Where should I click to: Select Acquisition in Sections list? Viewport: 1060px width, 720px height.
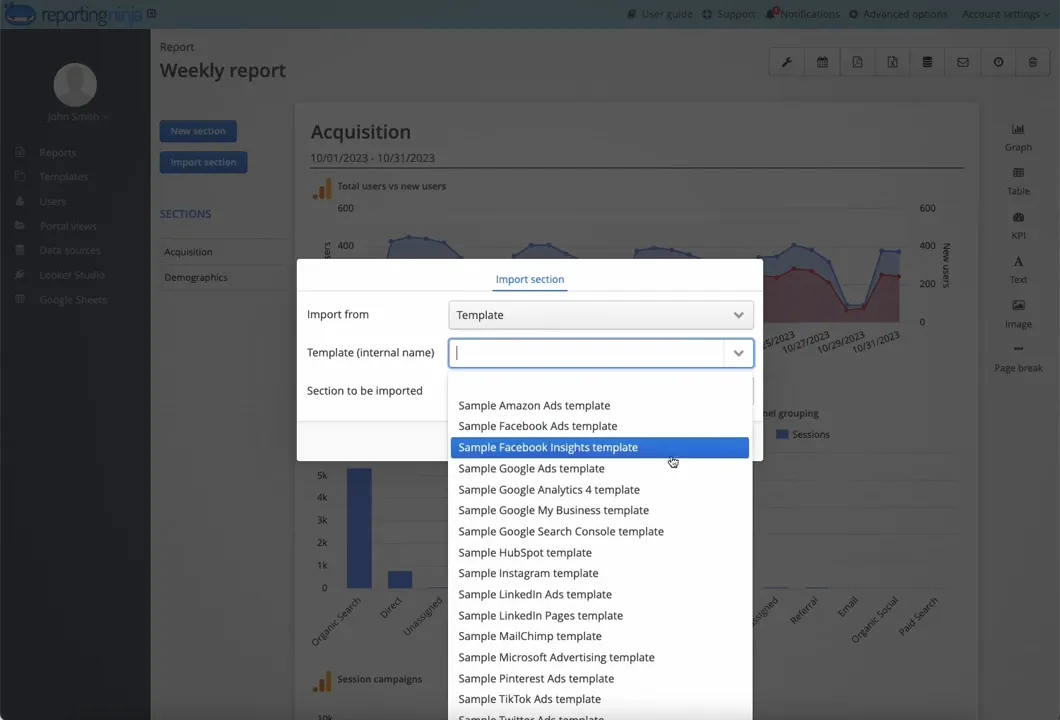click(189, 252)
